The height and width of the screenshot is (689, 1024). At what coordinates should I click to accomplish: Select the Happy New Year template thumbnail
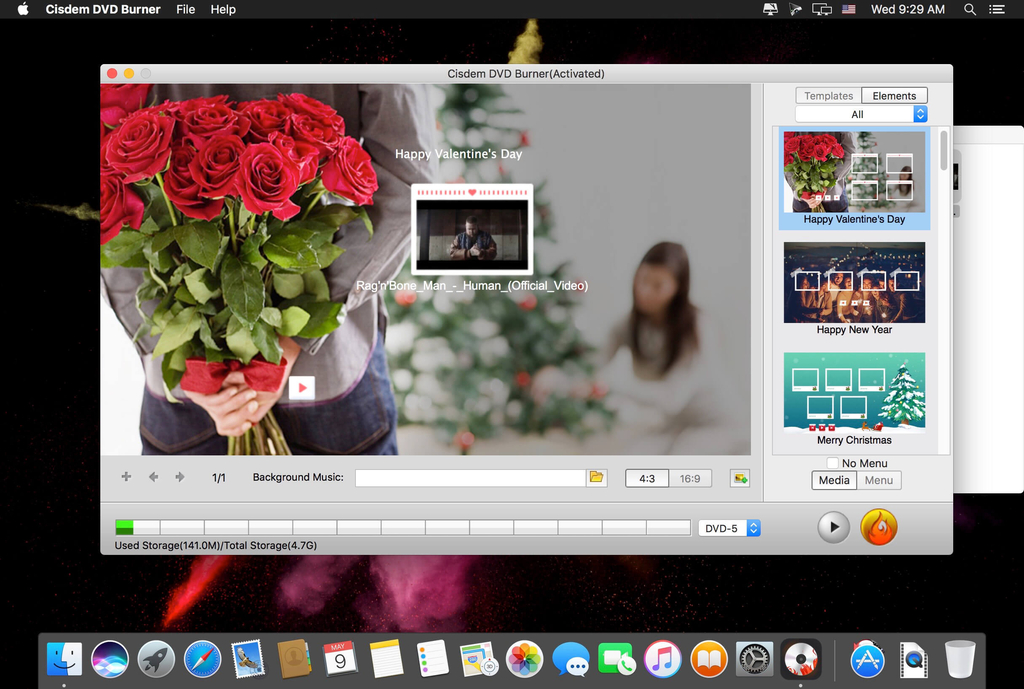854,283
